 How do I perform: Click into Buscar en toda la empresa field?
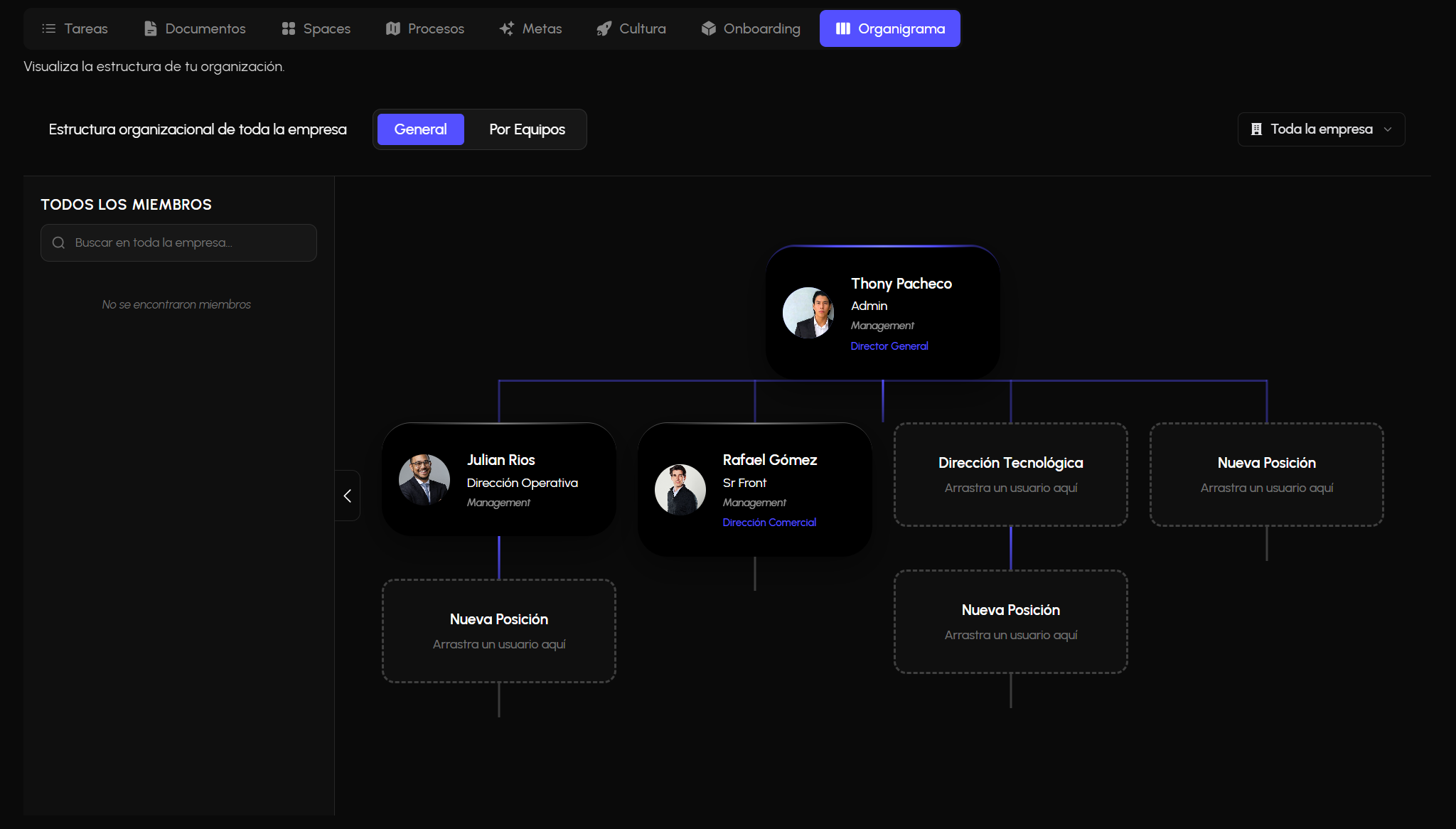(188, 243)
